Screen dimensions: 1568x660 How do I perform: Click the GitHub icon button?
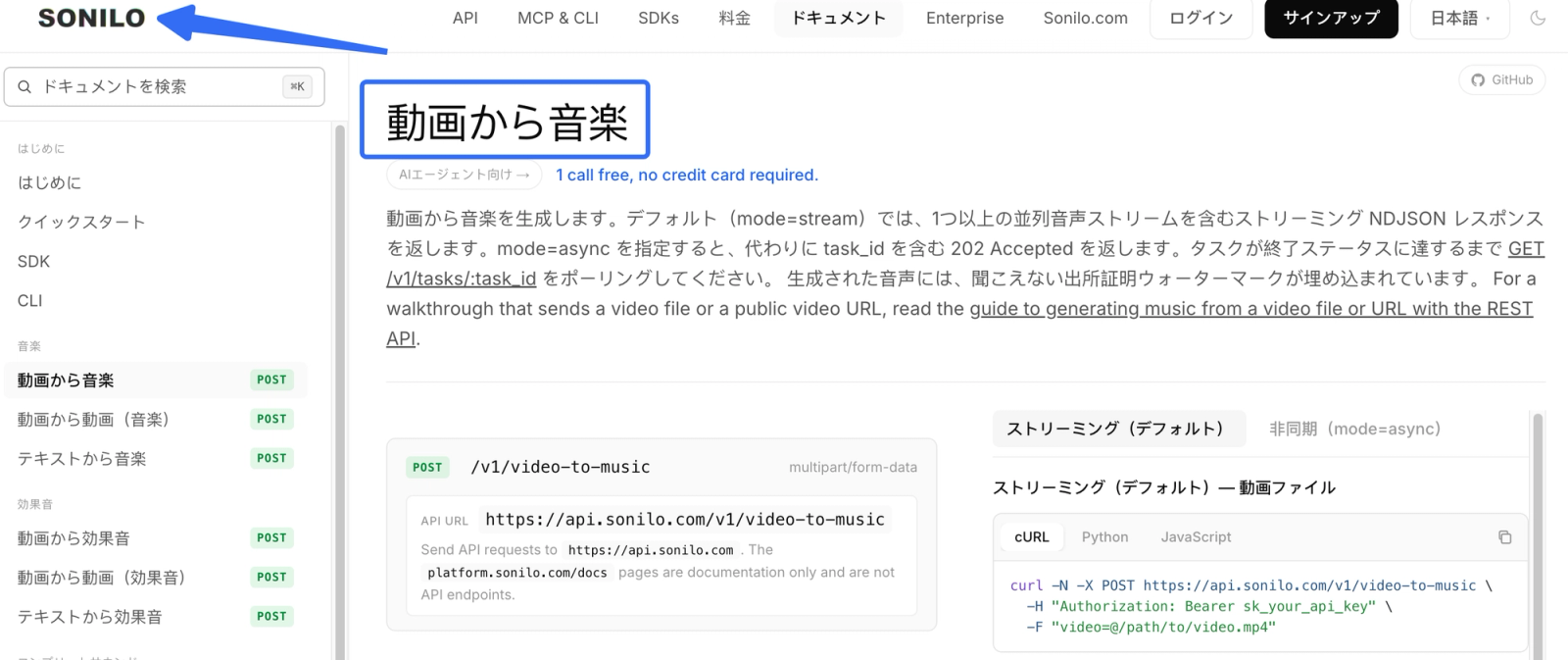pyautogui.click(x=1501, y=80)
